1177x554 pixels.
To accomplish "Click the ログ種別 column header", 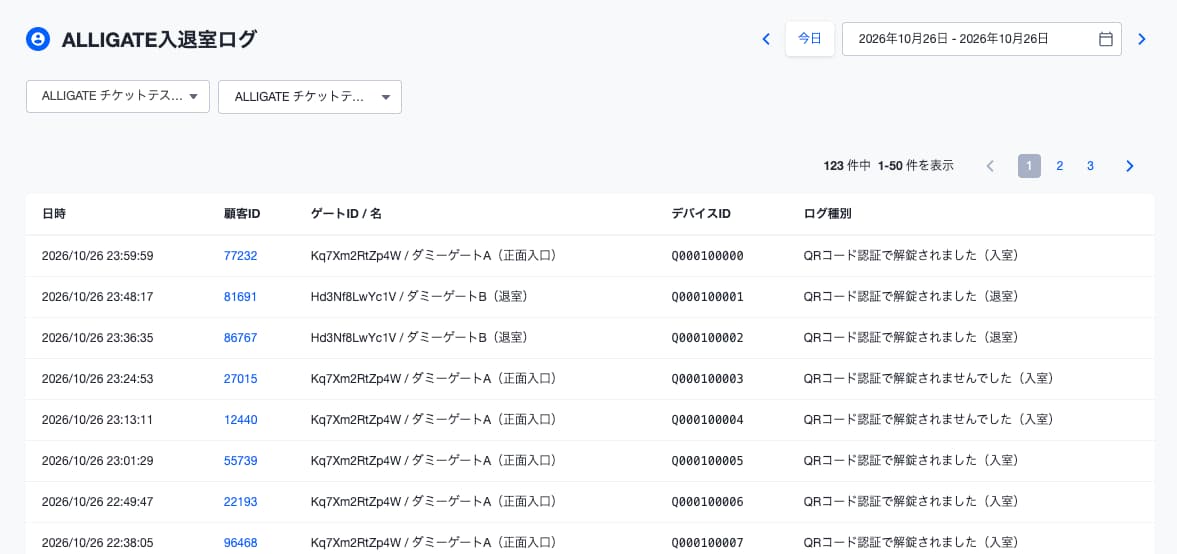I will 827,214.
